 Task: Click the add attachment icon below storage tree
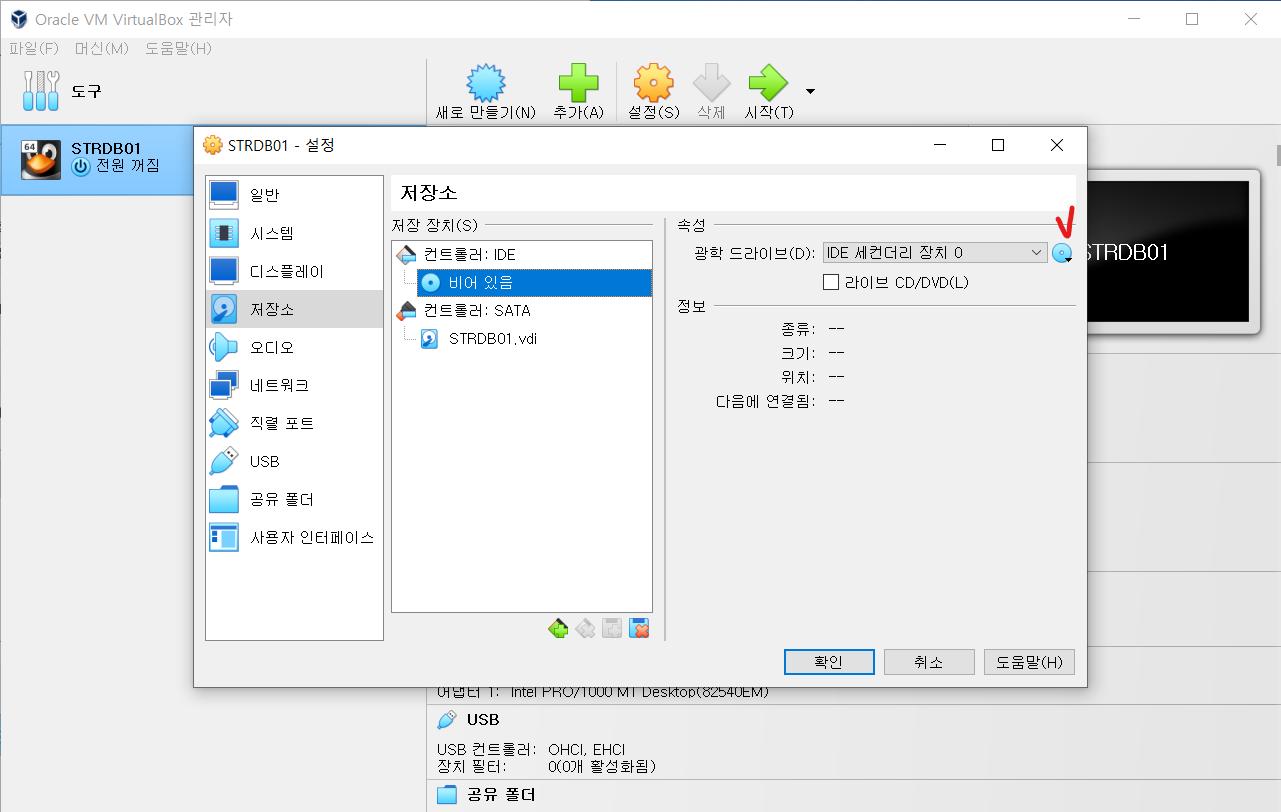click(x=612, y=628)
